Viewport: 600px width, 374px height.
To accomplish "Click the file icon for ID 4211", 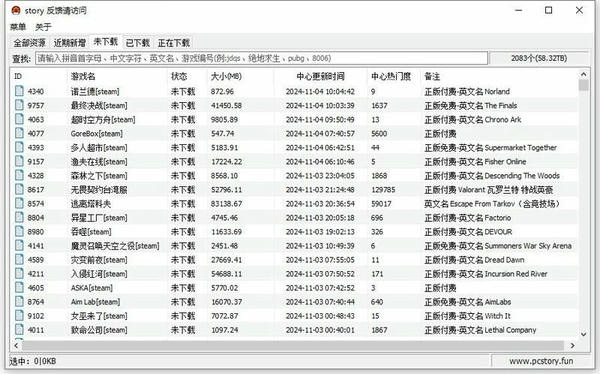I will (19, 274).
